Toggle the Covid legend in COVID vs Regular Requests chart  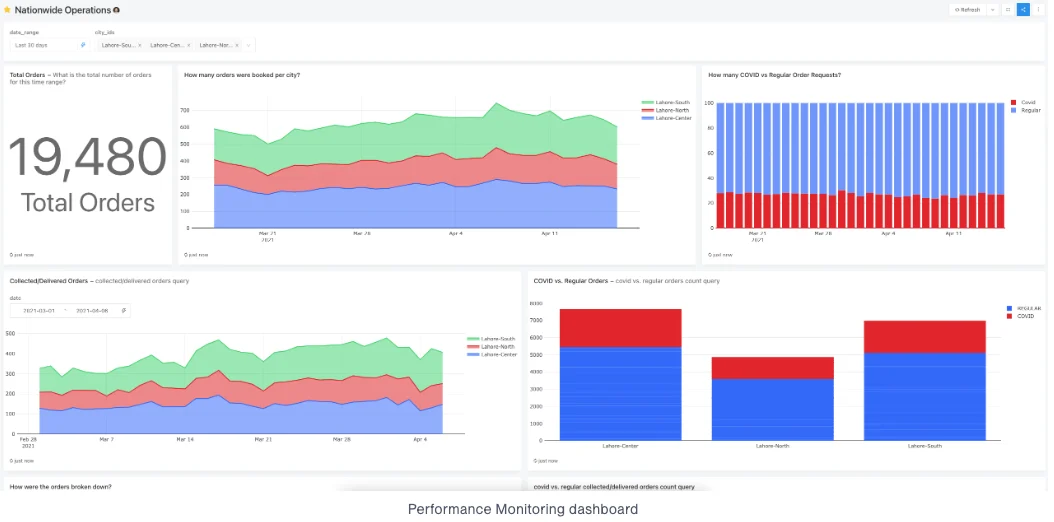(x=1023, y=102)
